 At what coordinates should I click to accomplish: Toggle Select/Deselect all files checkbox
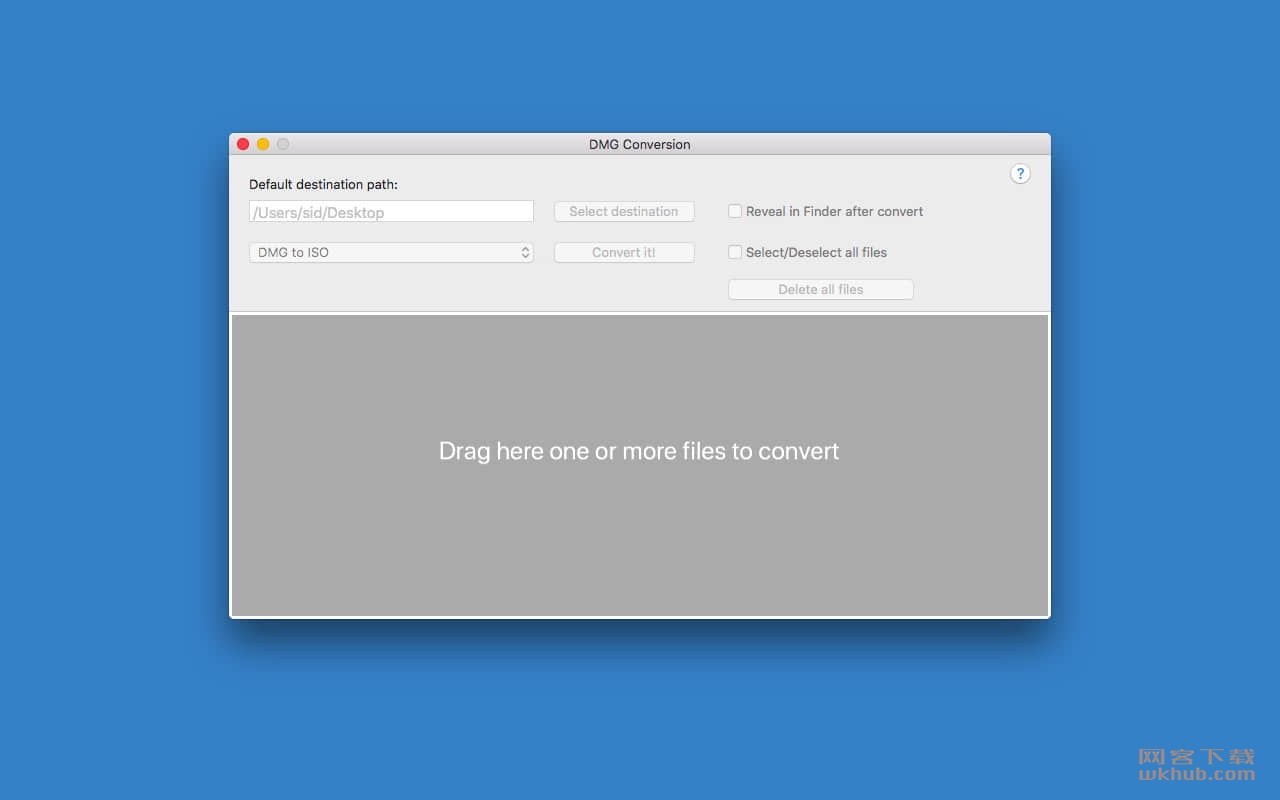(x=735, y=252)
